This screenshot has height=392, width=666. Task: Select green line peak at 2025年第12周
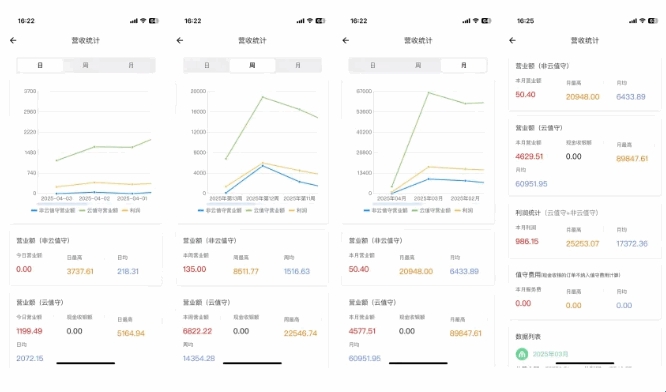click(263, 97)
